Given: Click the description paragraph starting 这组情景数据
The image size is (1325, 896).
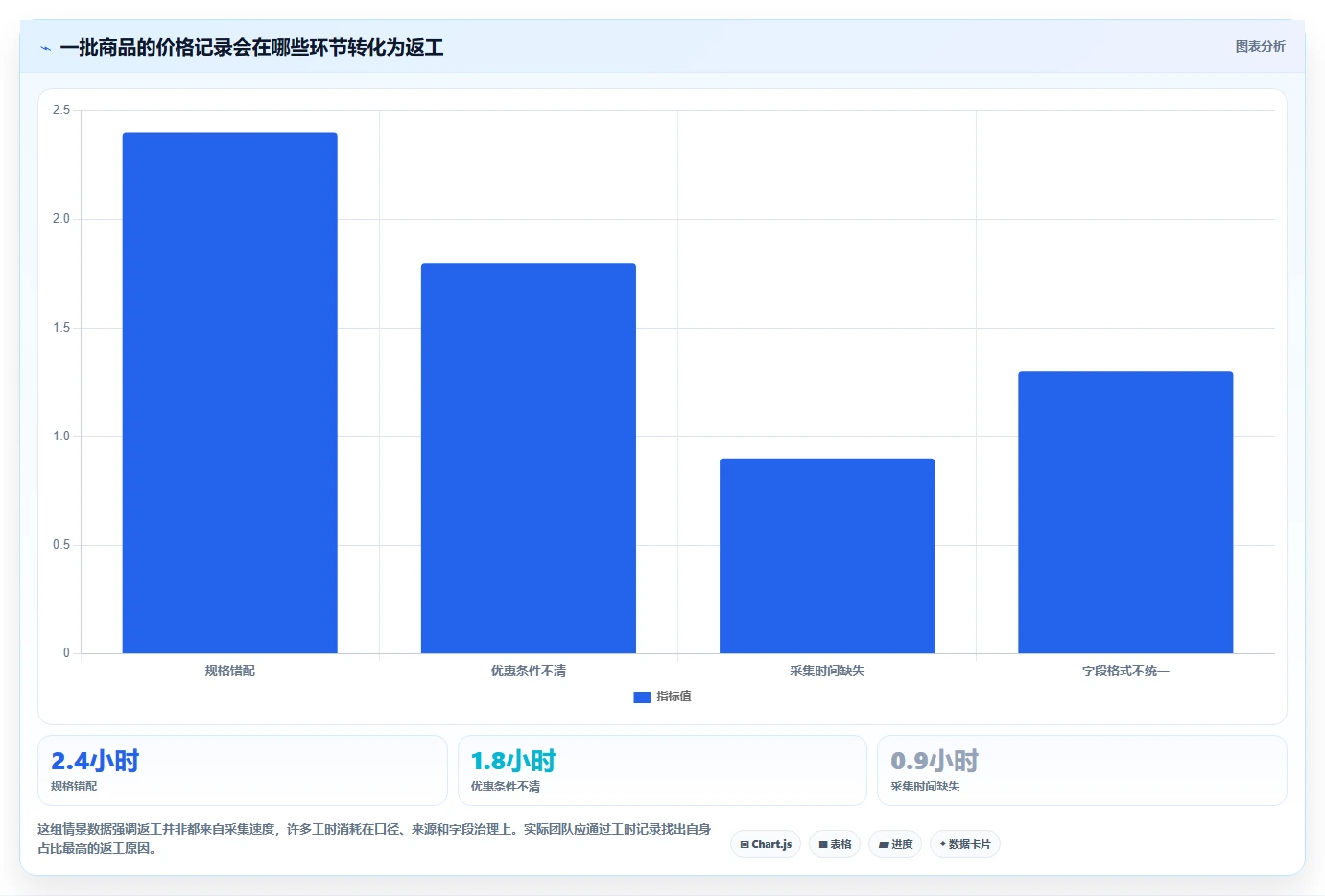Looking at the screenshot, I should point(374,838).
